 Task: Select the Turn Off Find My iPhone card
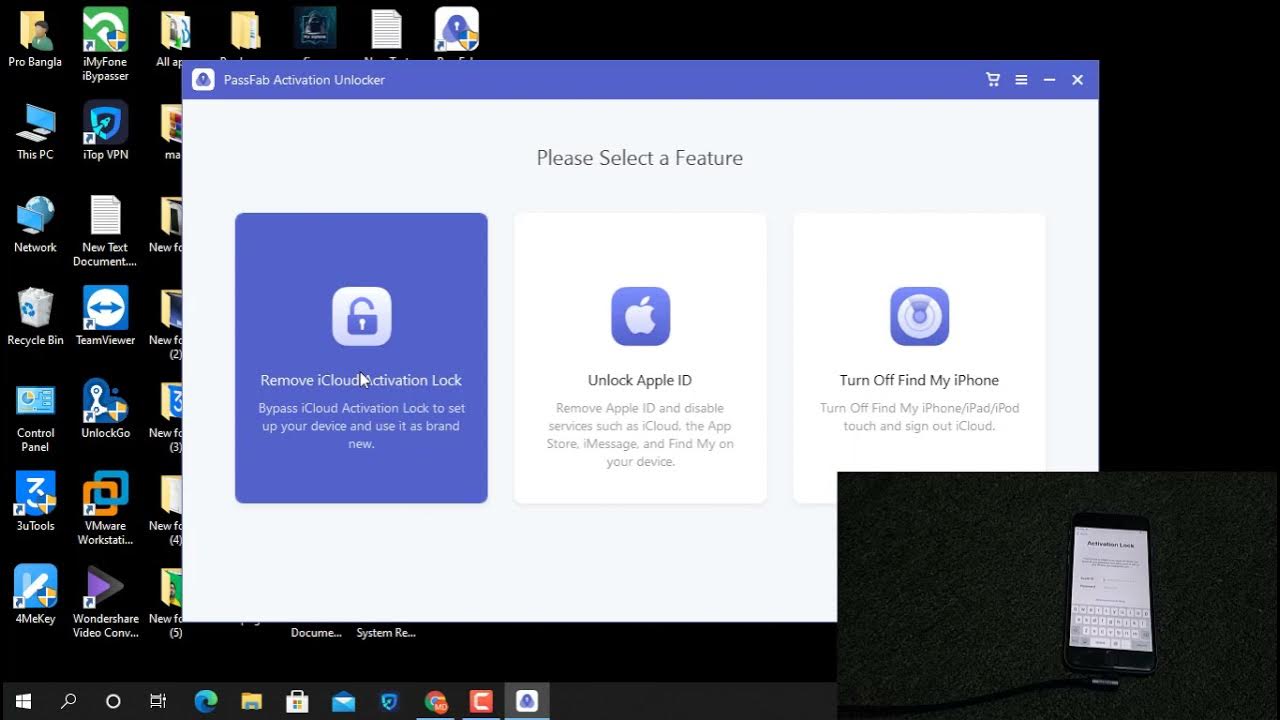coord(919,342)
